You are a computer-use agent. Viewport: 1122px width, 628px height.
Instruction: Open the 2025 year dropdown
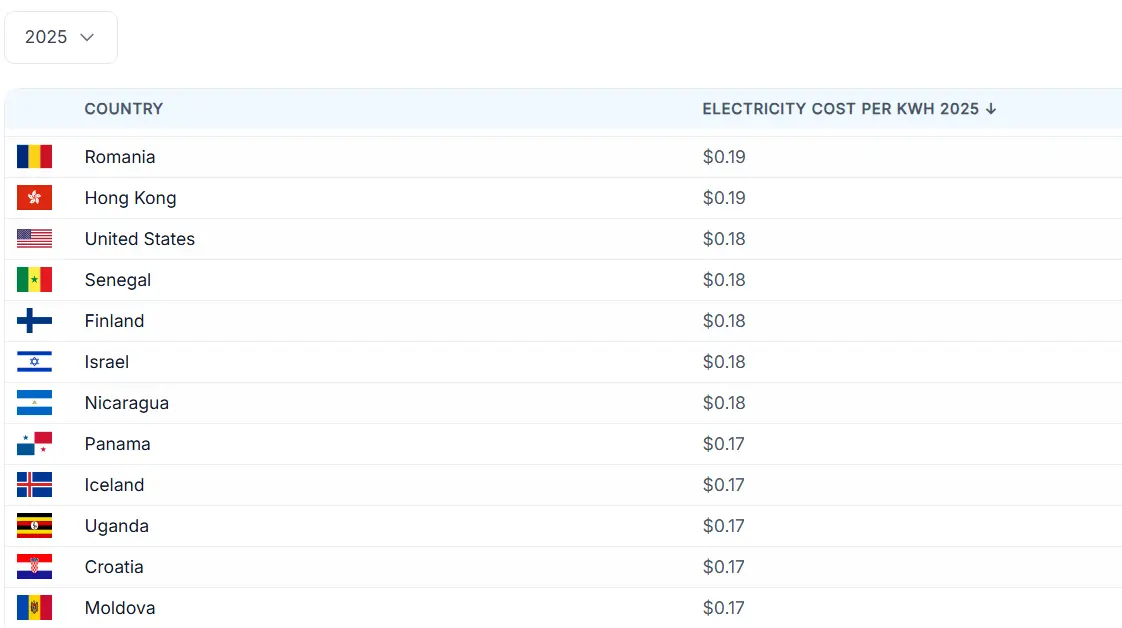(x=60, y=38)
